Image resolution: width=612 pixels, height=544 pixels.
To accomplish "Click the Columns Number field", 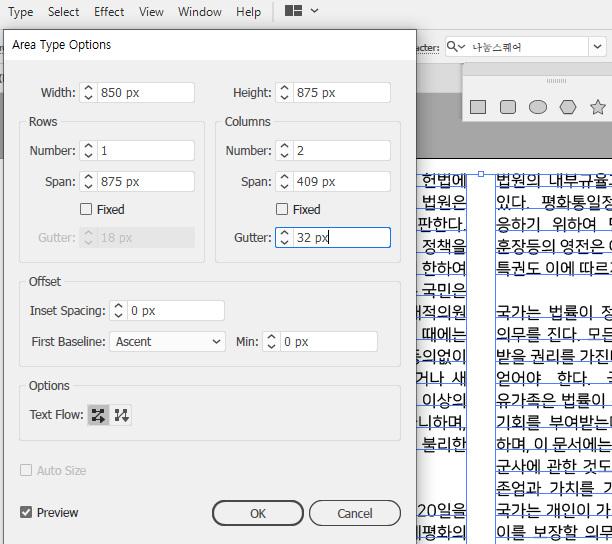I will pos(342,151).
